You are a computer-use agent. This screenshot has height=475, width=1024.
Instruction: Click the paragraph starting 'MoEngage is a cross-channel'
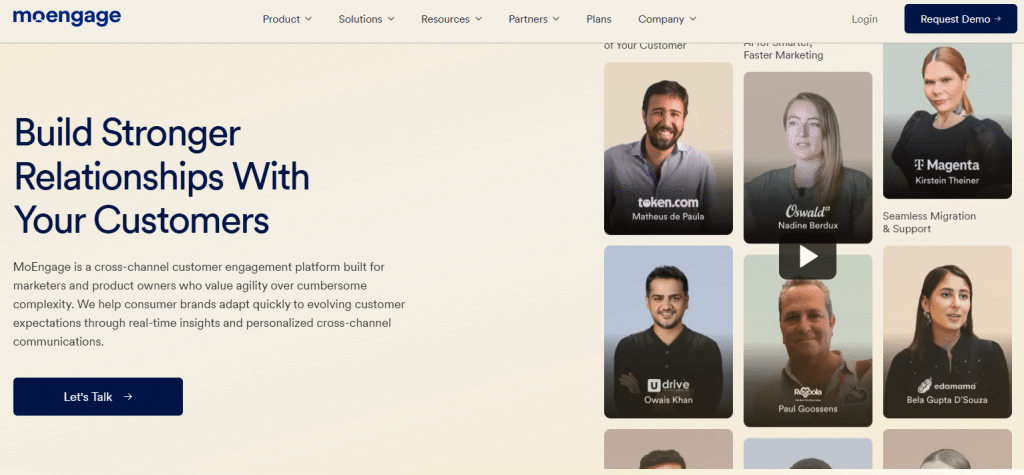coord(209,304)
